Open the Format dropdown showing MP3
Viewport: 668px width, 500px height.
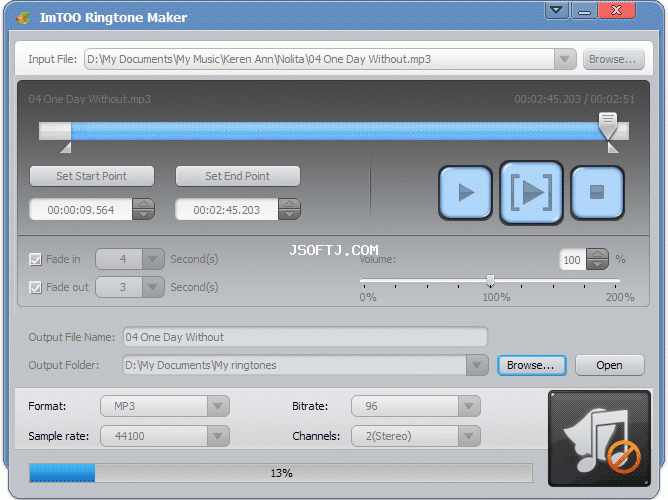[218, 406]
